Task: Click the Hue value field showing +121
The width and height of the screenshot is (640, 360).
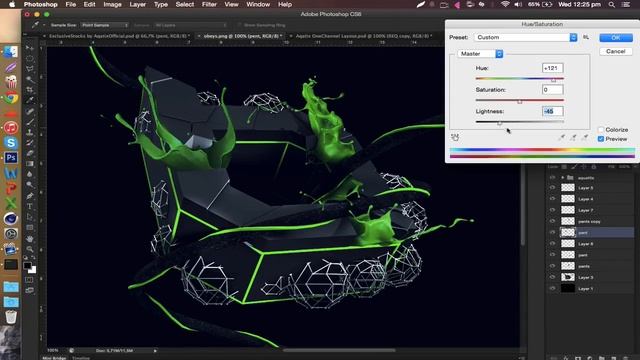Action: [553, 68]
